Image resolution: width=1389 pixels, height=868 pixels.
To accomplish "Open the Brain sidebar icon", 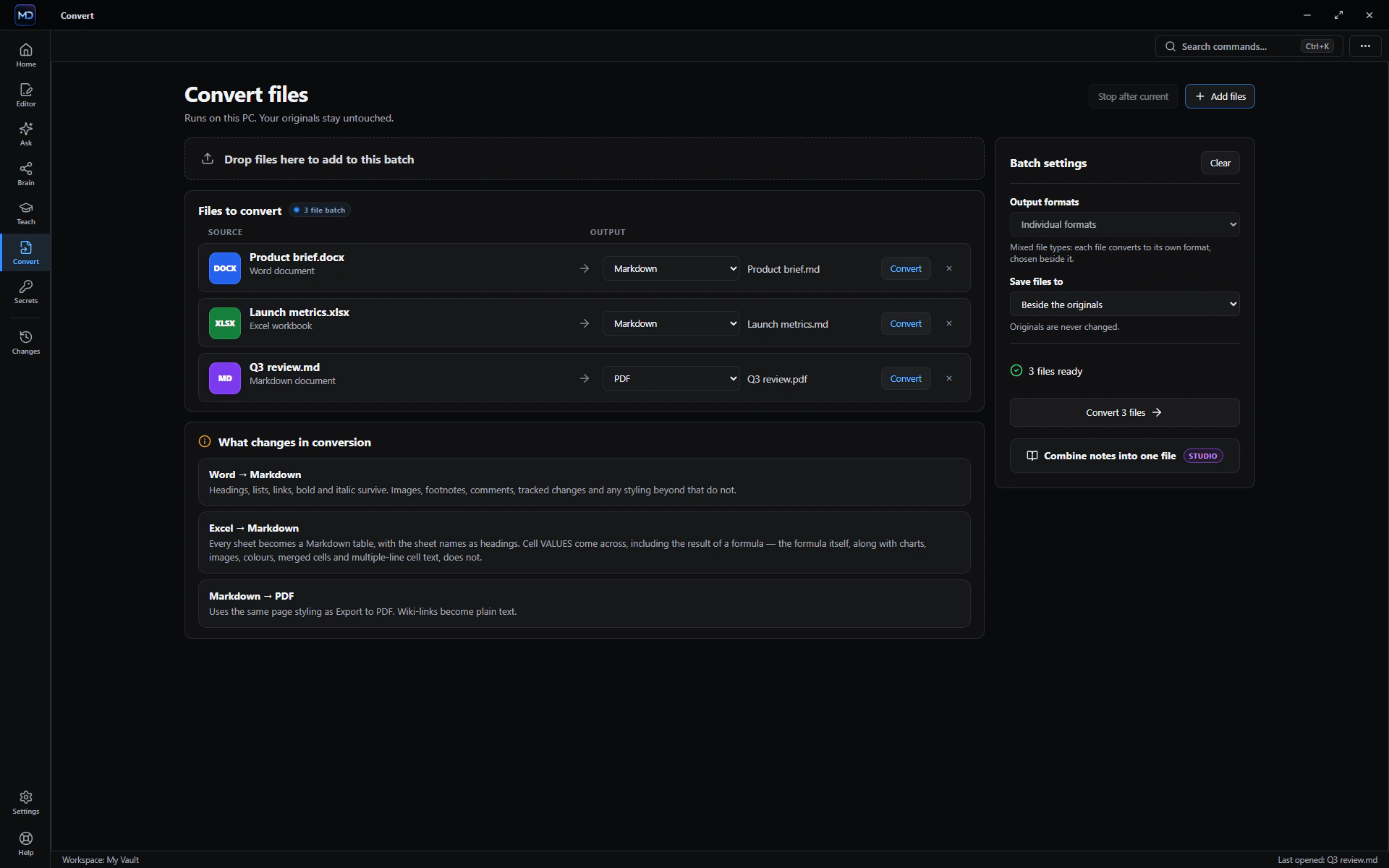I will pos(25,174).
